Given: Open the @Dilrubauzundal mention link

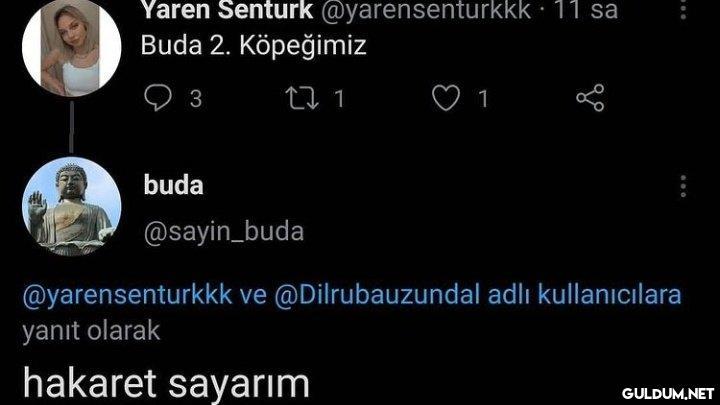Looking at the screenshot, I should click(x=377, y=294).
